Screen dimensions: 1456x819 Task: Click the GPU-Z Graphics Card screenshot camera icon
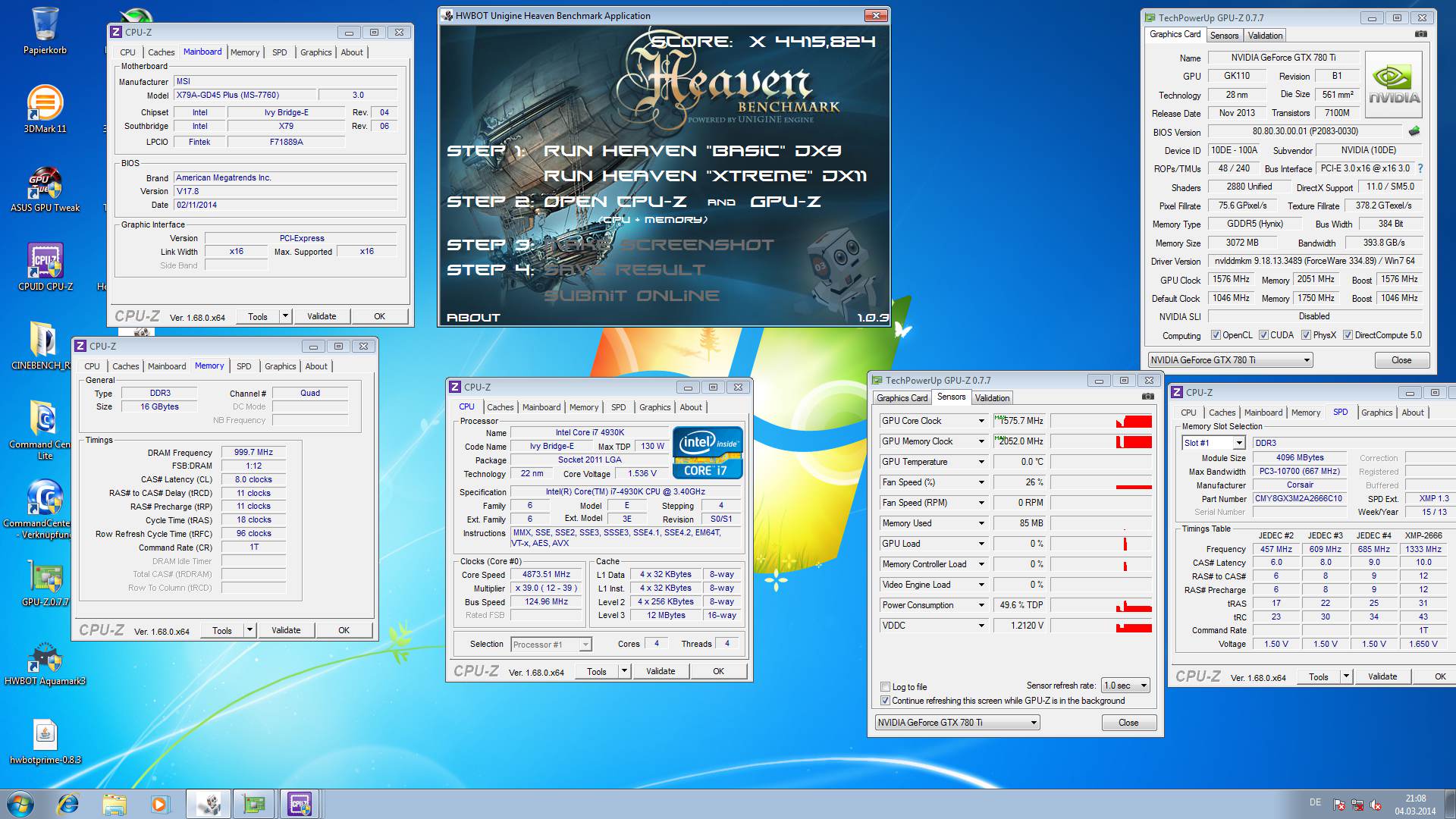click(x=1421, y=34)
